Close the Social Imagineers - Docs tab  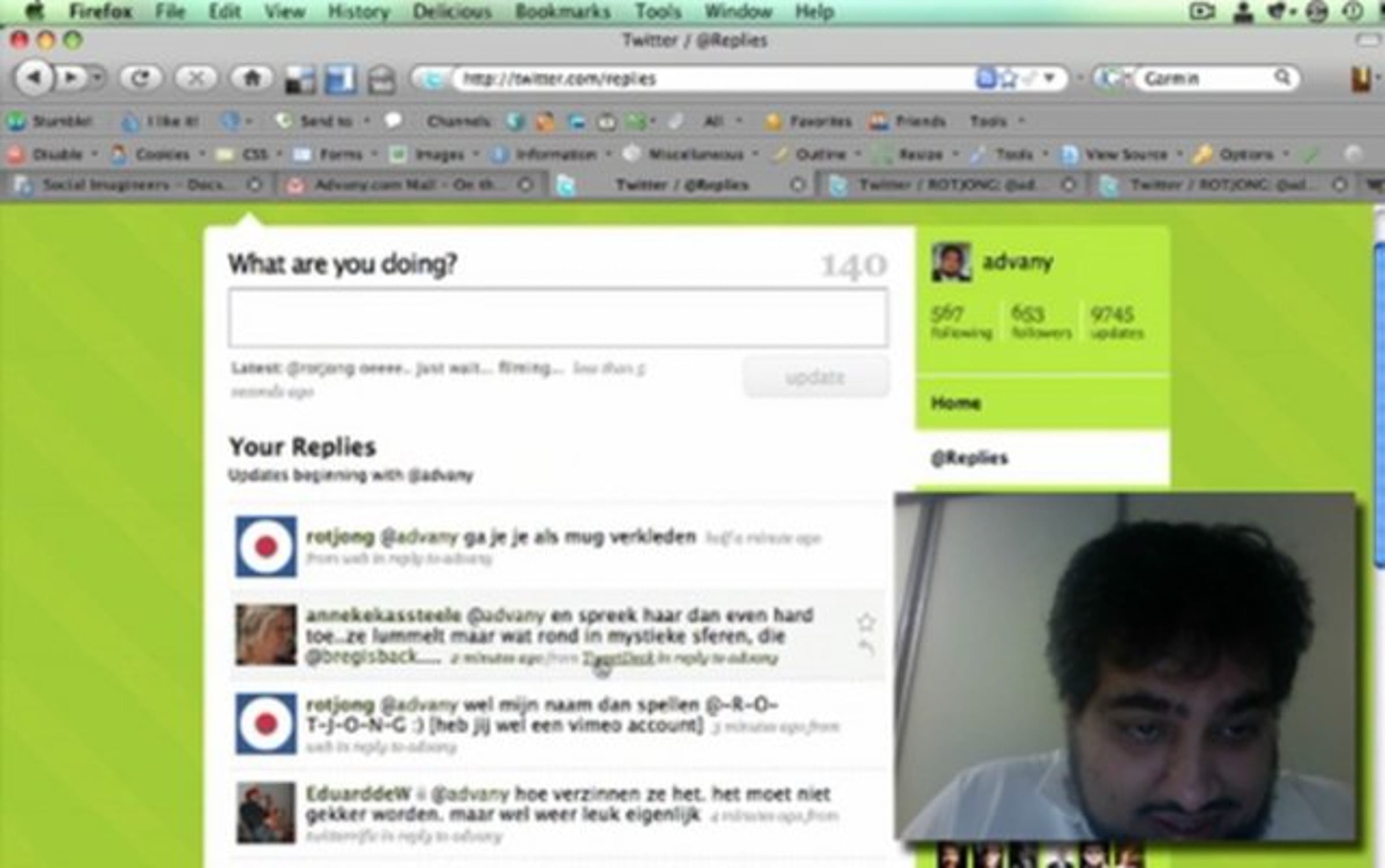[x=254, y=185]
